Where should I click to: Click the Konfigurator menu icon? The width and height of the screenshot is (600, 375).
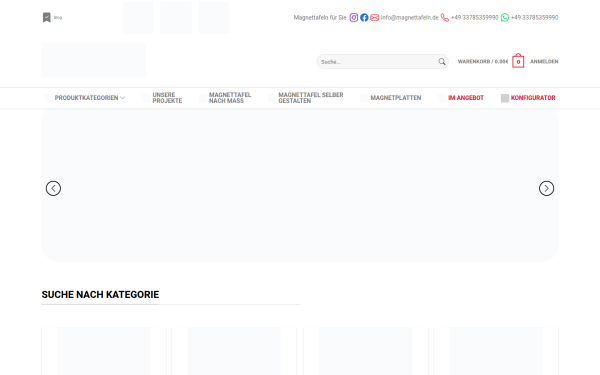click(x=505, y=98)
